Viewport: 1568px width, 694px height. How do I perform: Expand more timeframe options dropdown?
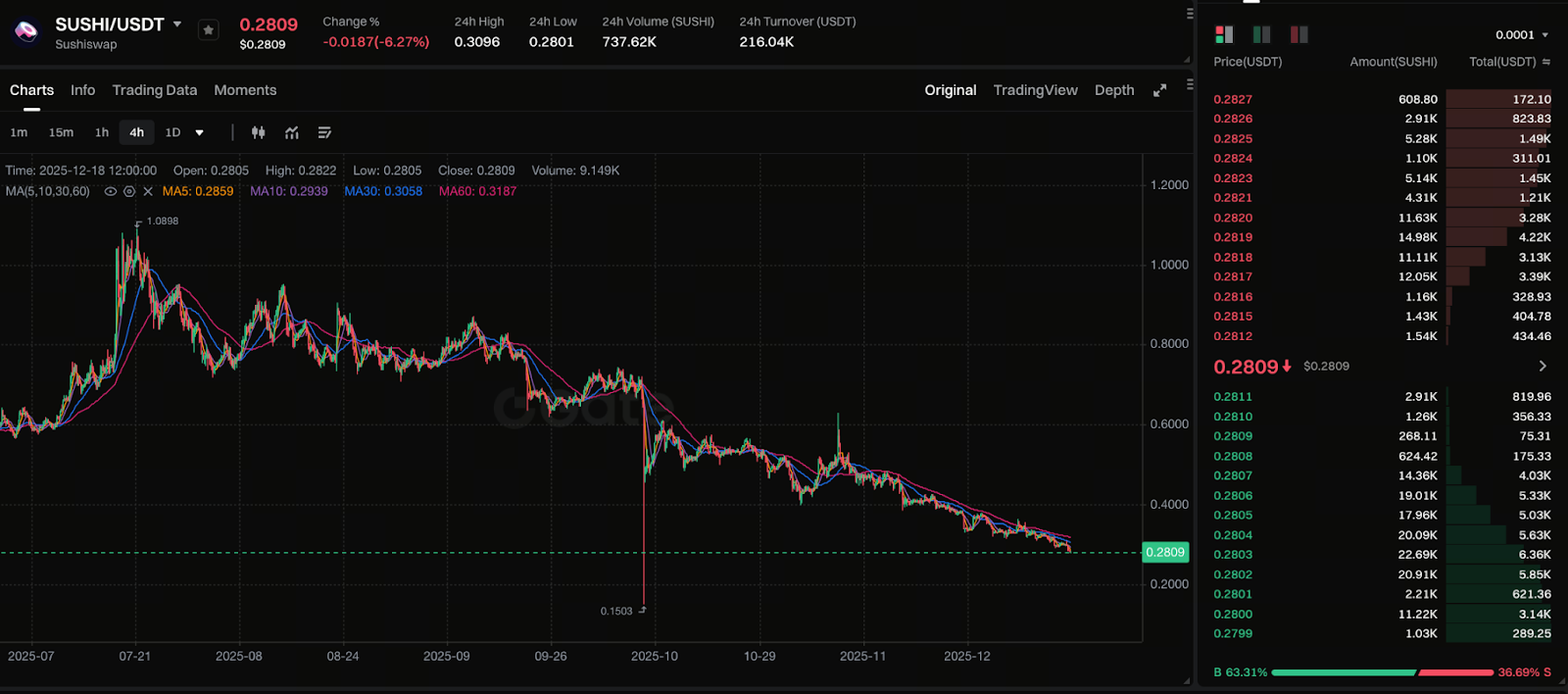click(200, 132)
